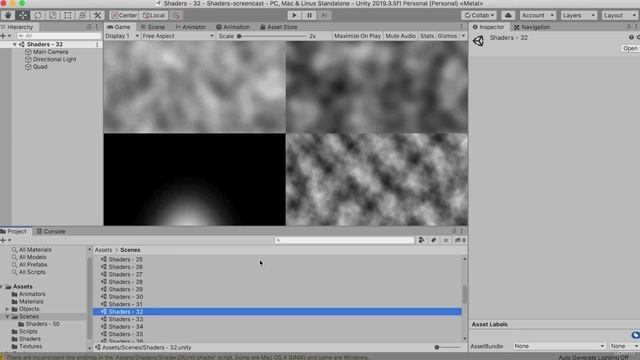The height and width of the screenshot is (360, 640).
Task: Toggle Mute Audio in Game view
Action: 400,36
